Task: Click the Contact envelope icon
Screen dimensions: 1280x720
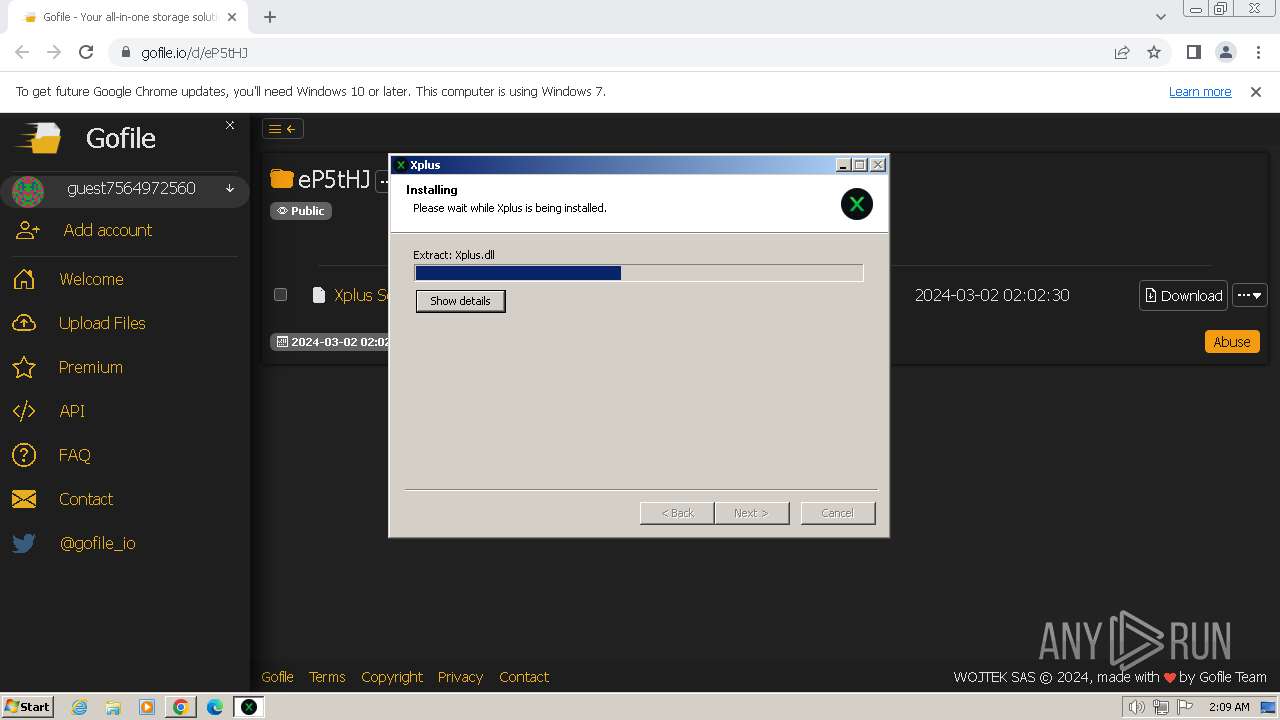Action: [x=24, y=499]
